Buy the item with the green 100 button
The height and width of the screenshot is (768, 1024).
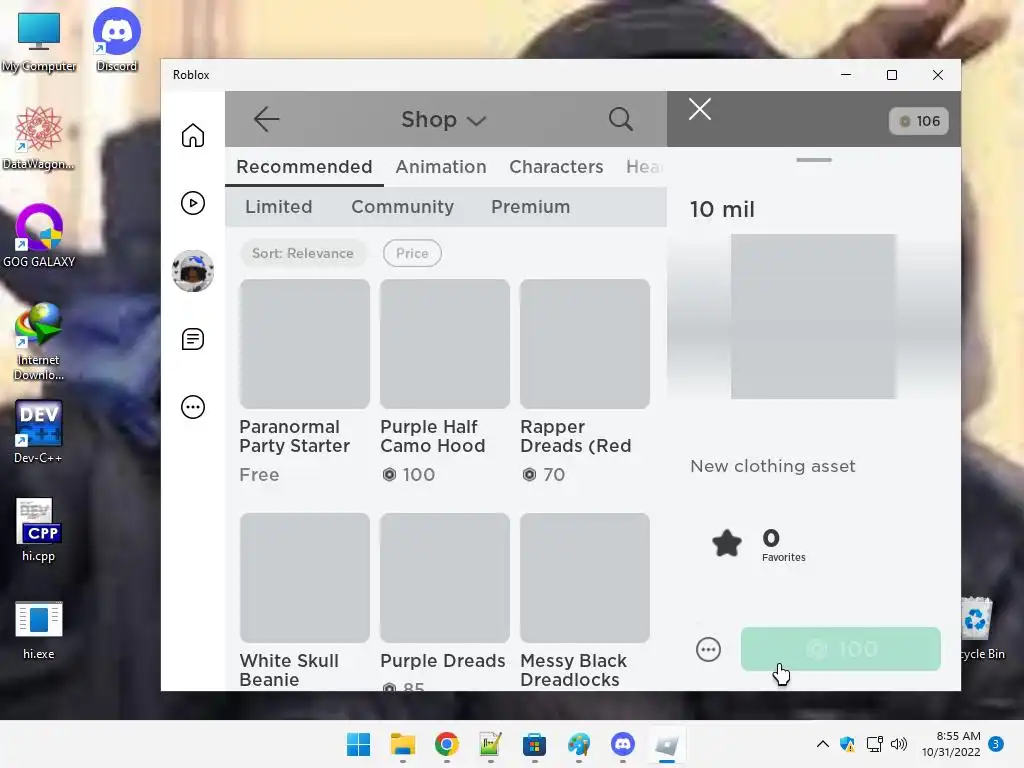pos(840,649)
